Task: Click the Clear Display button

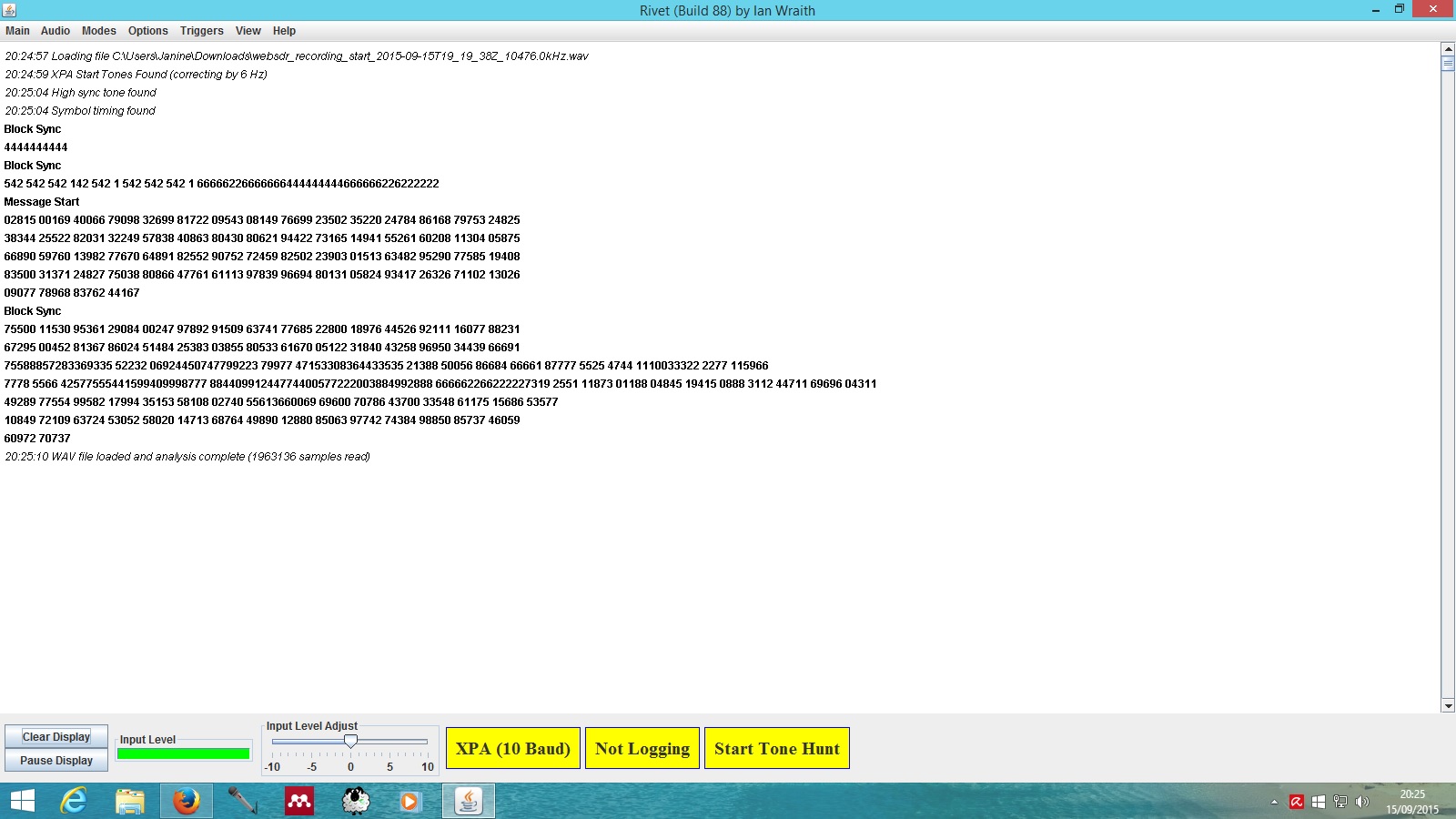Action: pyautogui.click(x=56, y=737)
